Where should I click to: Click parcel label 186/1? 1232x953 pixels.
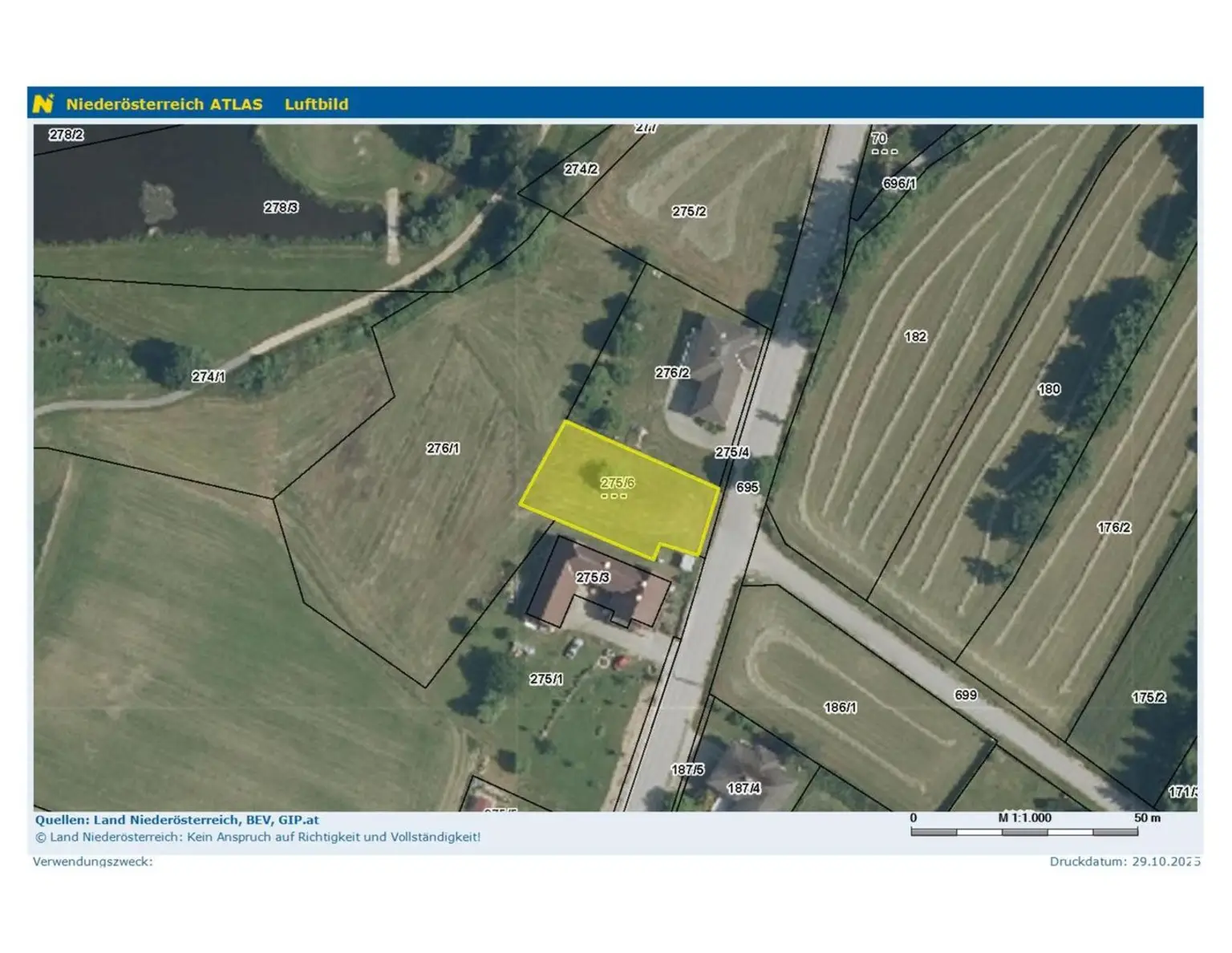click(x=840, y=708)
